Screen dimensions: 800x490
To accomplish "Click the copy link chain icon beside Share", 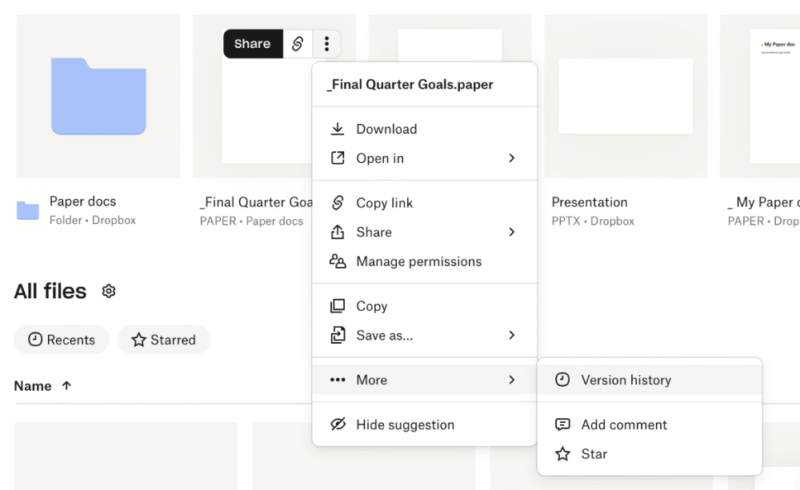I will (x=297, y=43).
